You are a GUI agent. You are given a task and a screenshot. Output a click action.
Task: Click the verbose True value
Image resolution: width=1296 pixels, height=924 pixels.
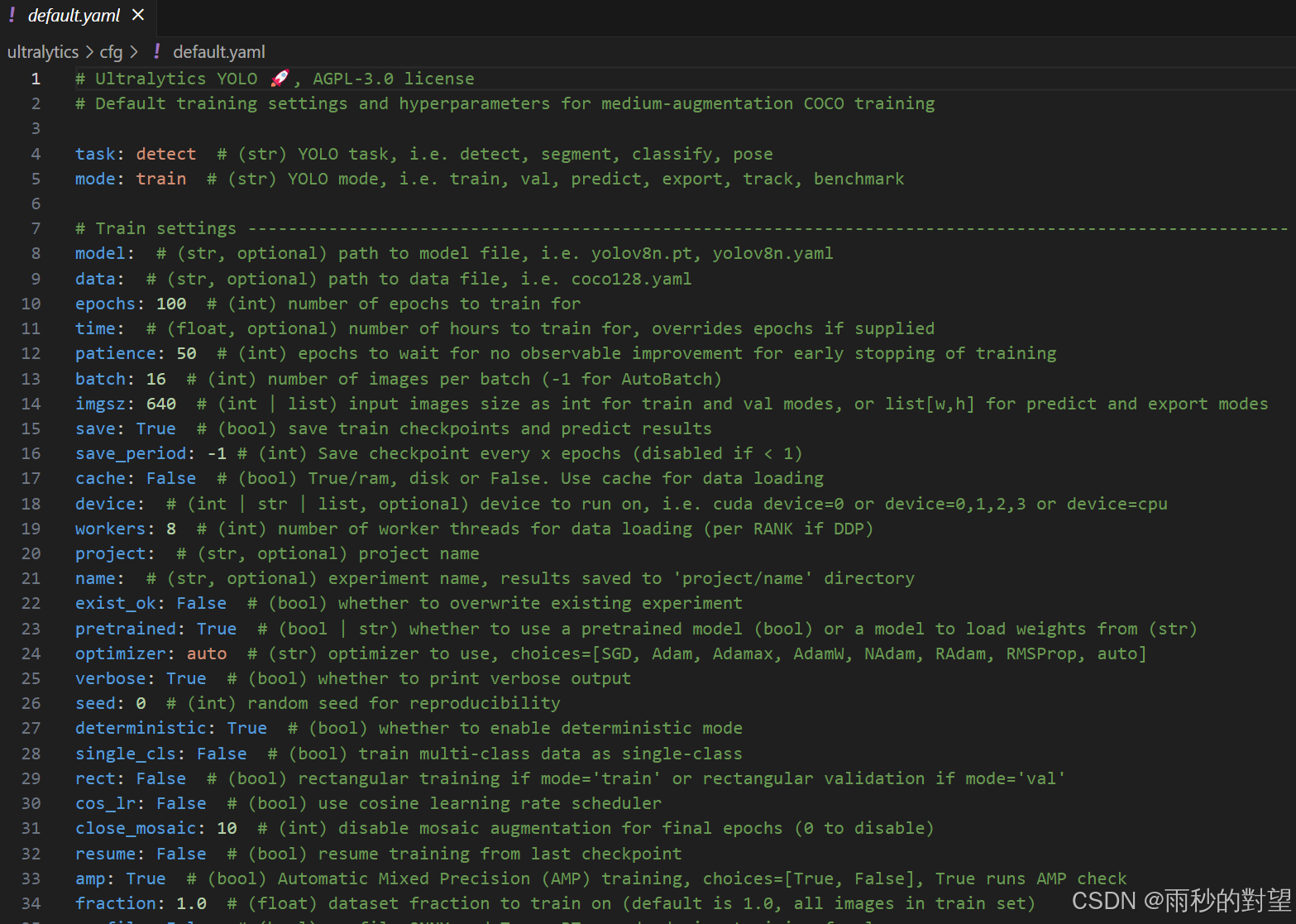click(186, 678)
